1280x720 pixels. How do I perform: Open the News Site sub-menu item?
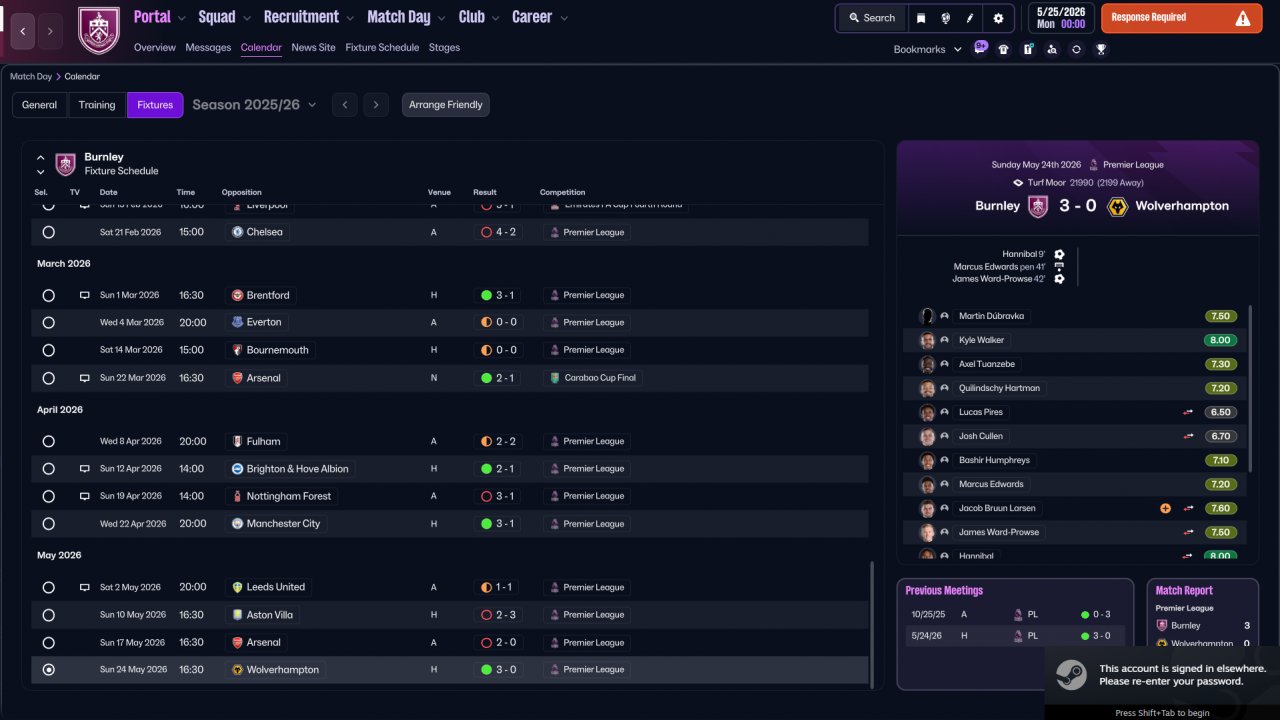tap(313, 48)
